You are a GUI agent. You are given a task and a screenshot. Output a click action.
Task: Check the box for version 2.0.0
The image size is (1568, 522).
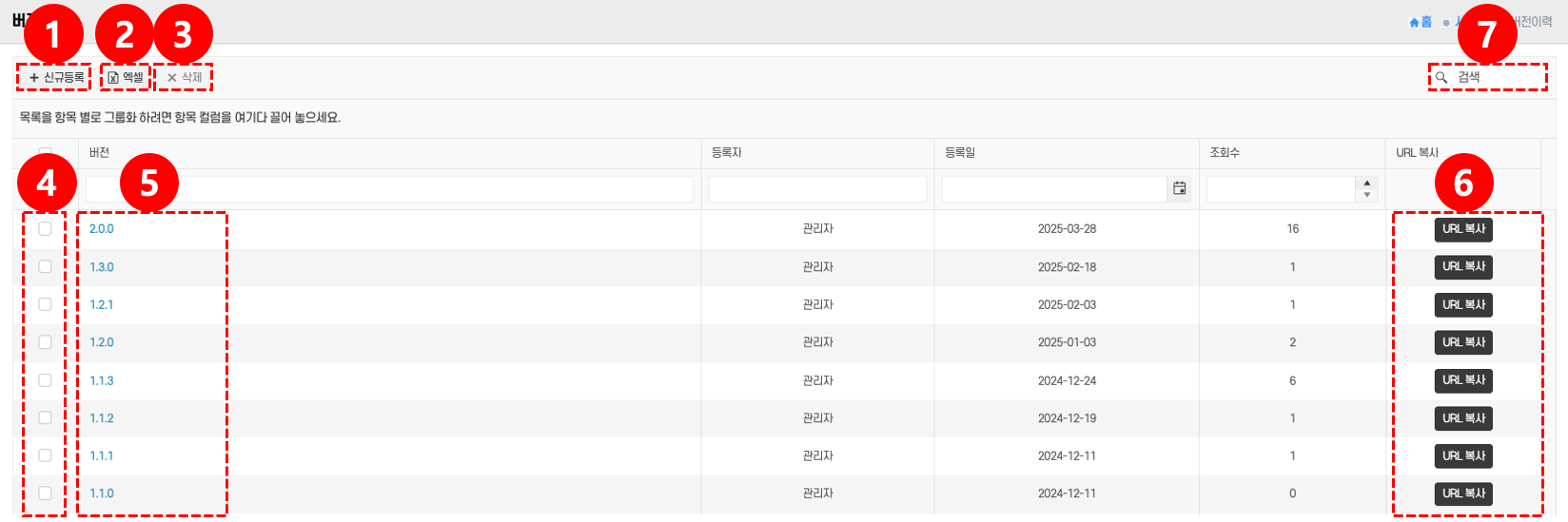point(45,229)
